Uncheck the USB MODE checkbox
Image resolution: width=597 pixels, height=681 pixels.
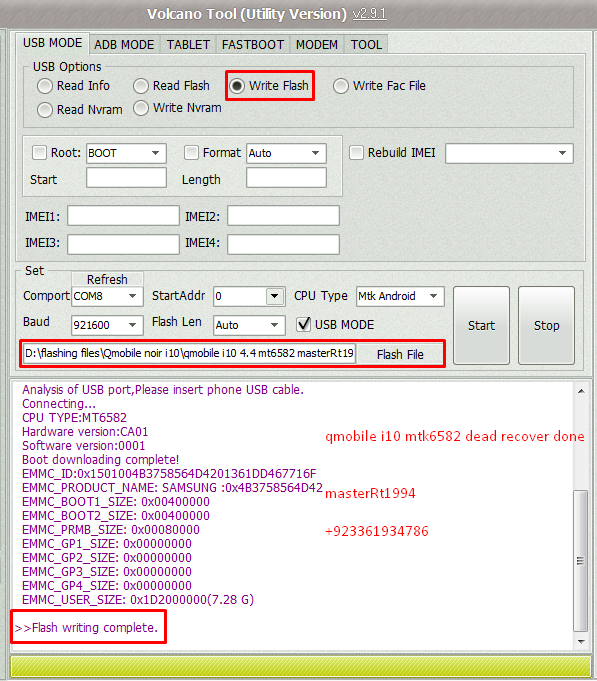pyautogui.click(x=303, y=324)
